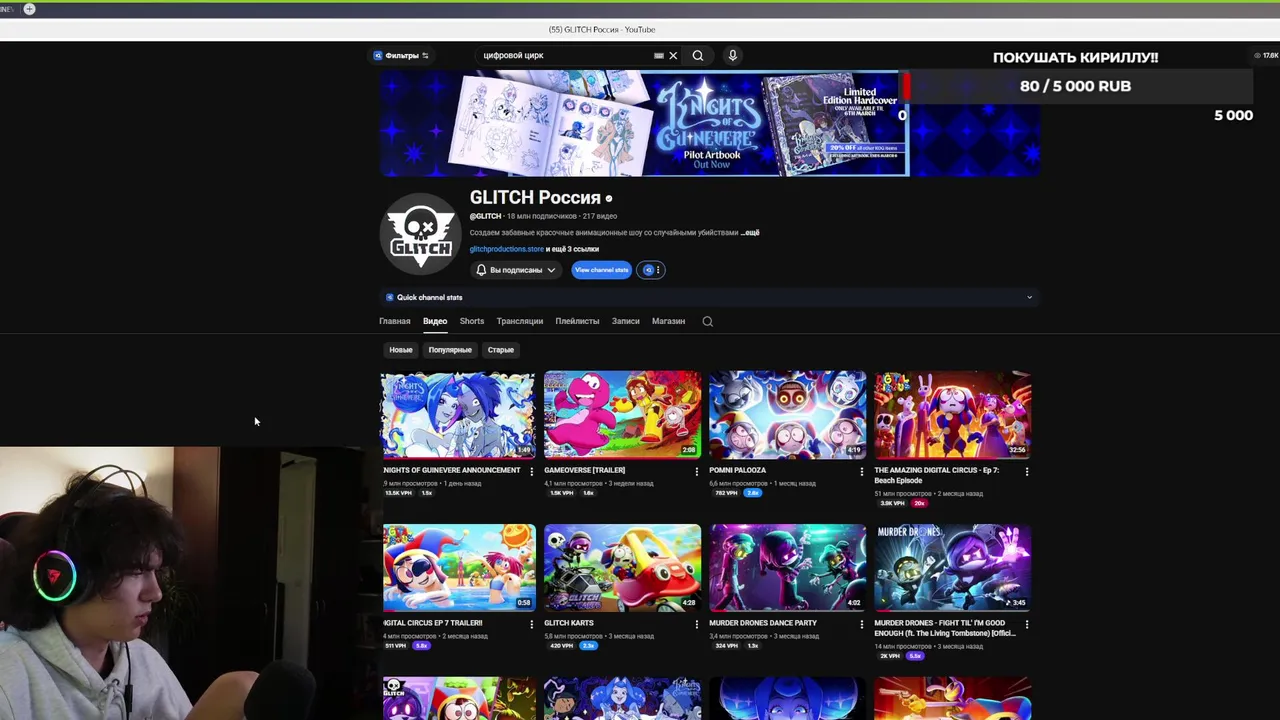Open the on-screen keyboard icon in search
This screenshot has height=720, width=1280.
pos(658,56)
